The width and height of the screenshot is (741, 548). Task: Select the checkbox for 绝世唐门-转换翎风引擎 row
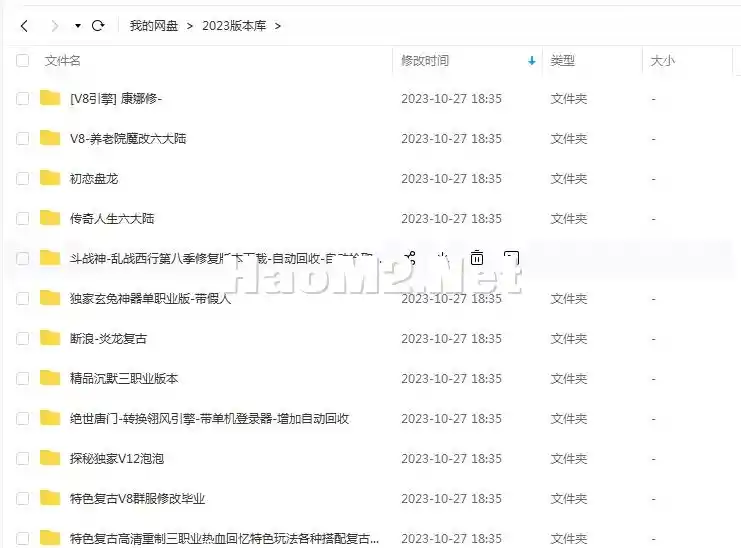click(x=23, y=419)
